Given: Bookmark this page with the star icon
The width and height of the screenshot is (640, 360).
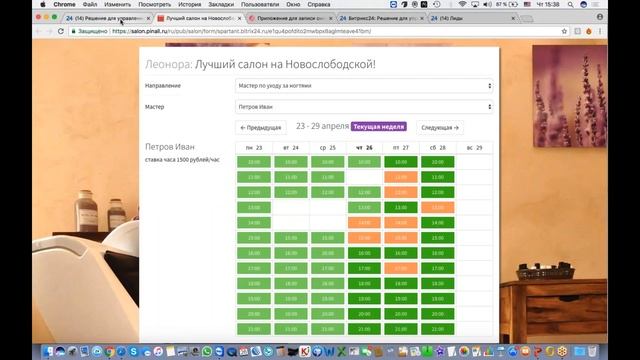Looking at the screenshot, I should click(564, 31).
